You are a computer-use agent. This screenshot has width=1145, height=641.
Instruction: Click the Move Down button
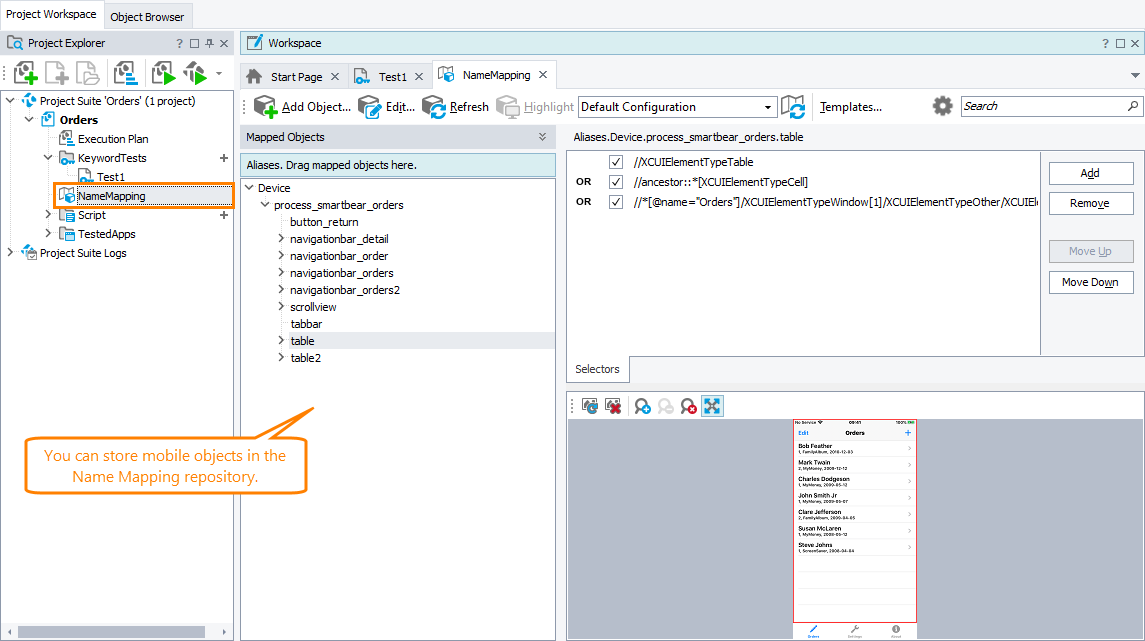coord(1090,282)
